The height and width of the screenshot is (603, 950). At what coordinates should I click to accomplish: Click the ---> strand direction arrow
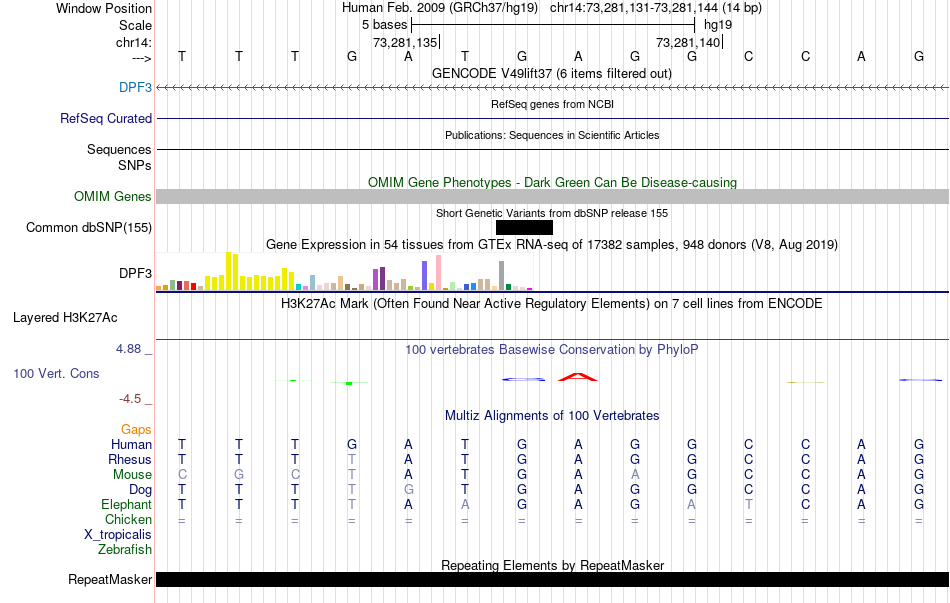[x=135, y=58]
